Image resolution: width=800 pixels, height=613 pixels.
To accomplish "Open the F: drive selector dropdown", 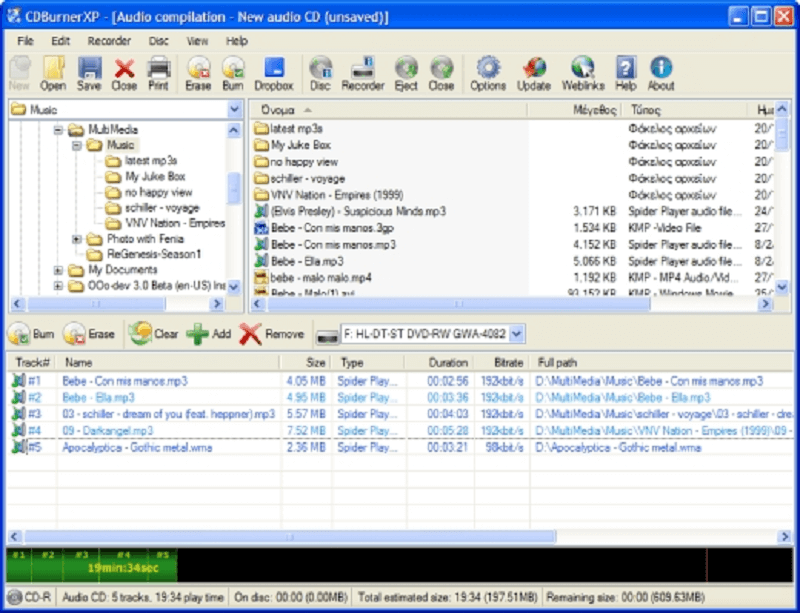I will 516,334.
